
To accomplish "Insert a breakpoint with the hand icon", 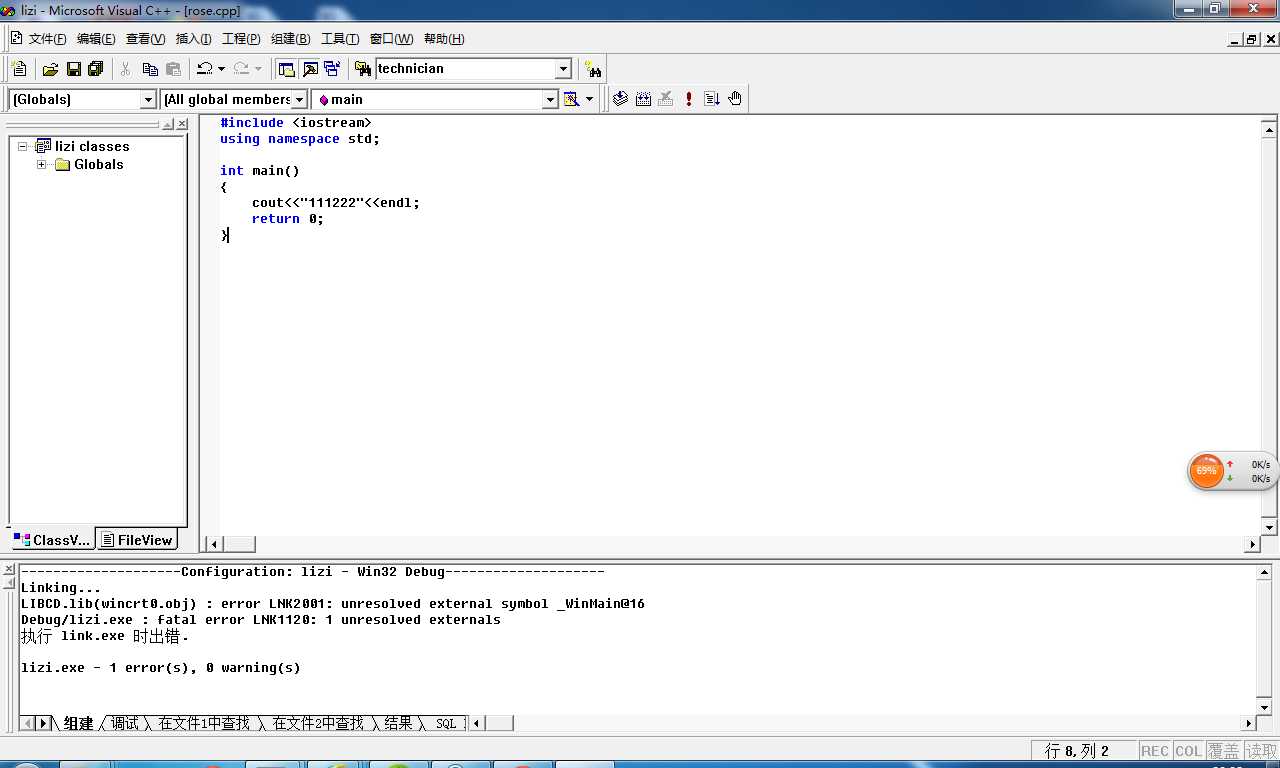I will 735,99.
